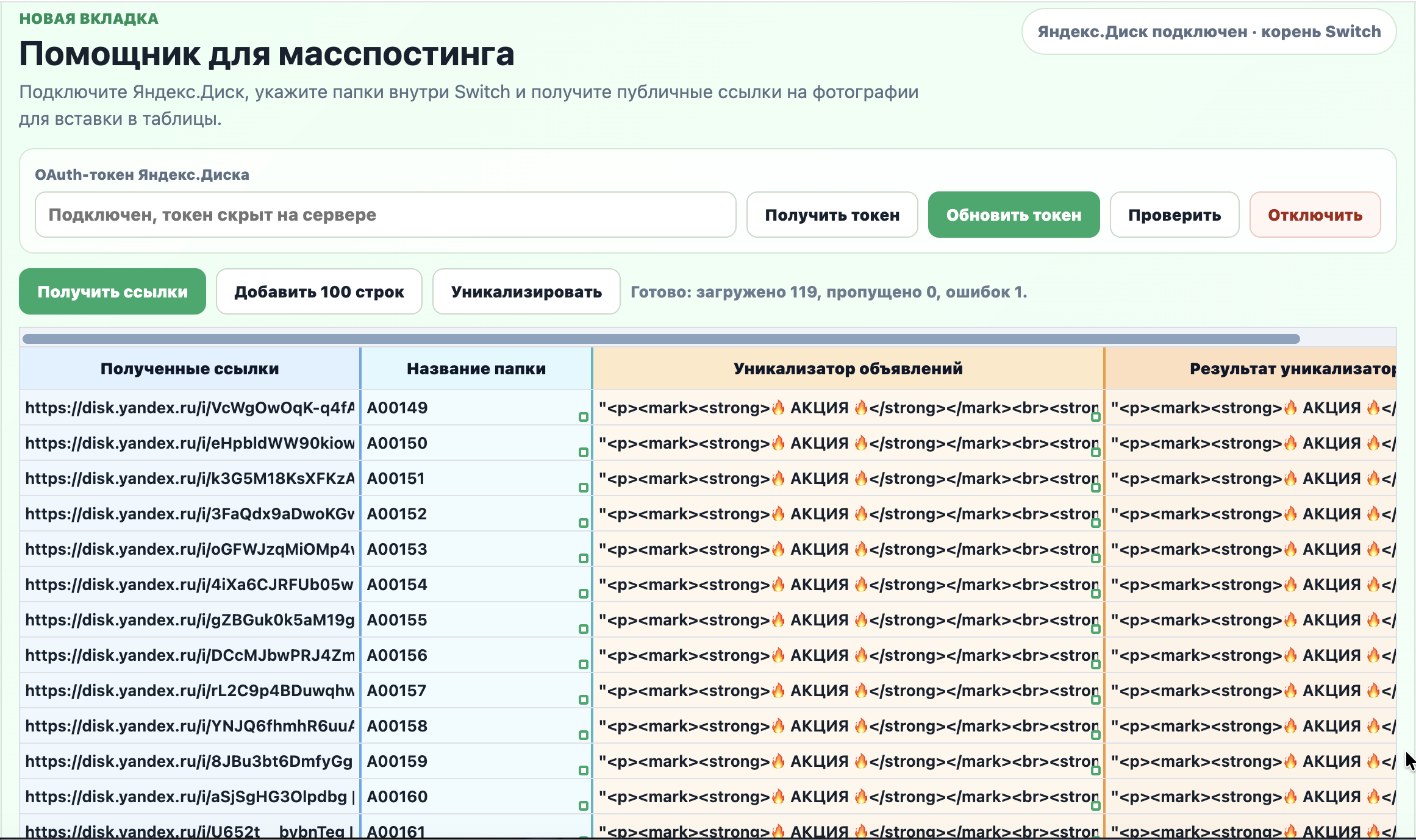1416x840 pixels.
Task: Click the status text Готово: загружено 119
Action: [829, 292]
